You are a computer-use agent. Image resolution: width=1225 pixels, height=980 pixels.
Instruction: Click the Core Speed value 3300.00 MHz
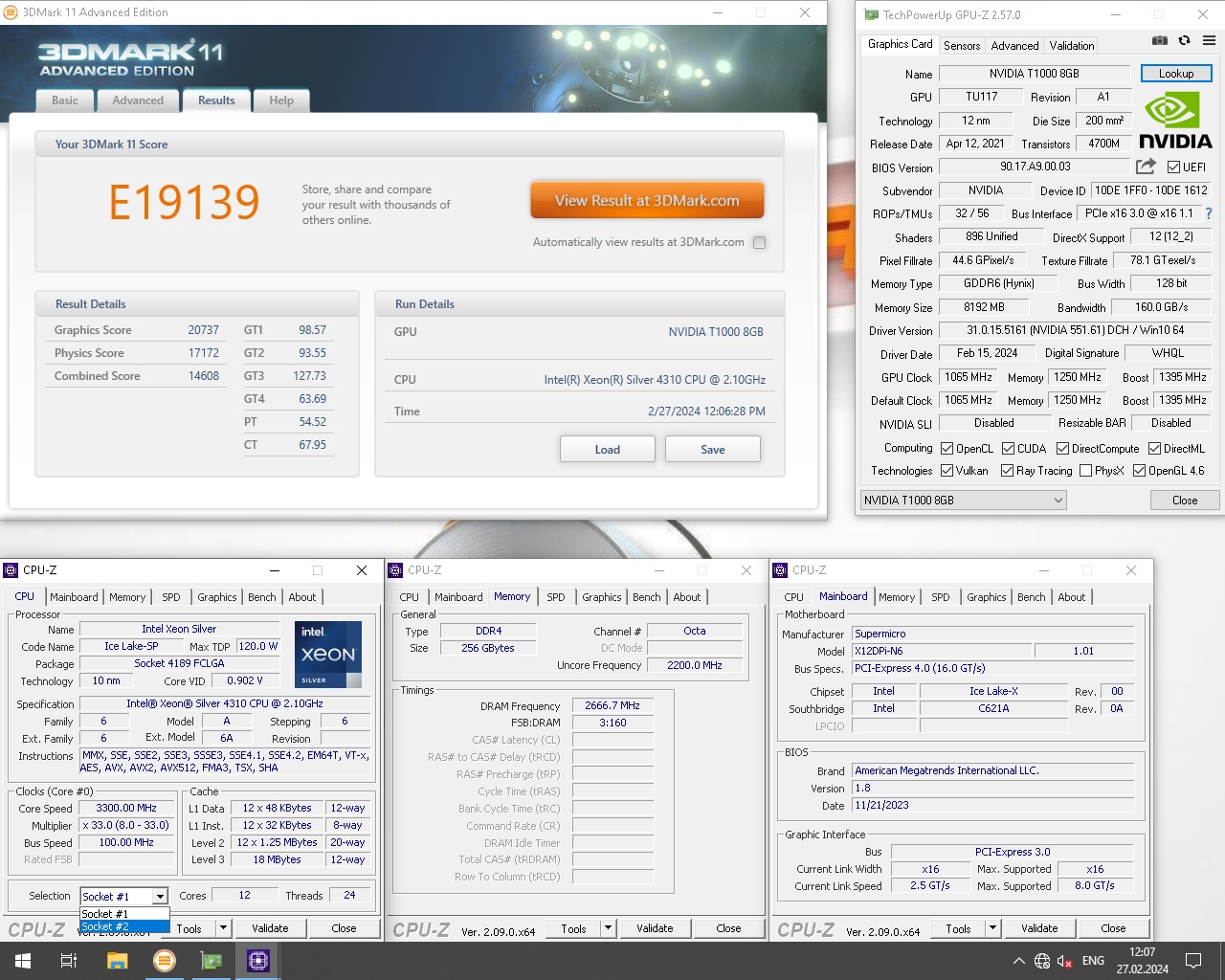(126, 808)
